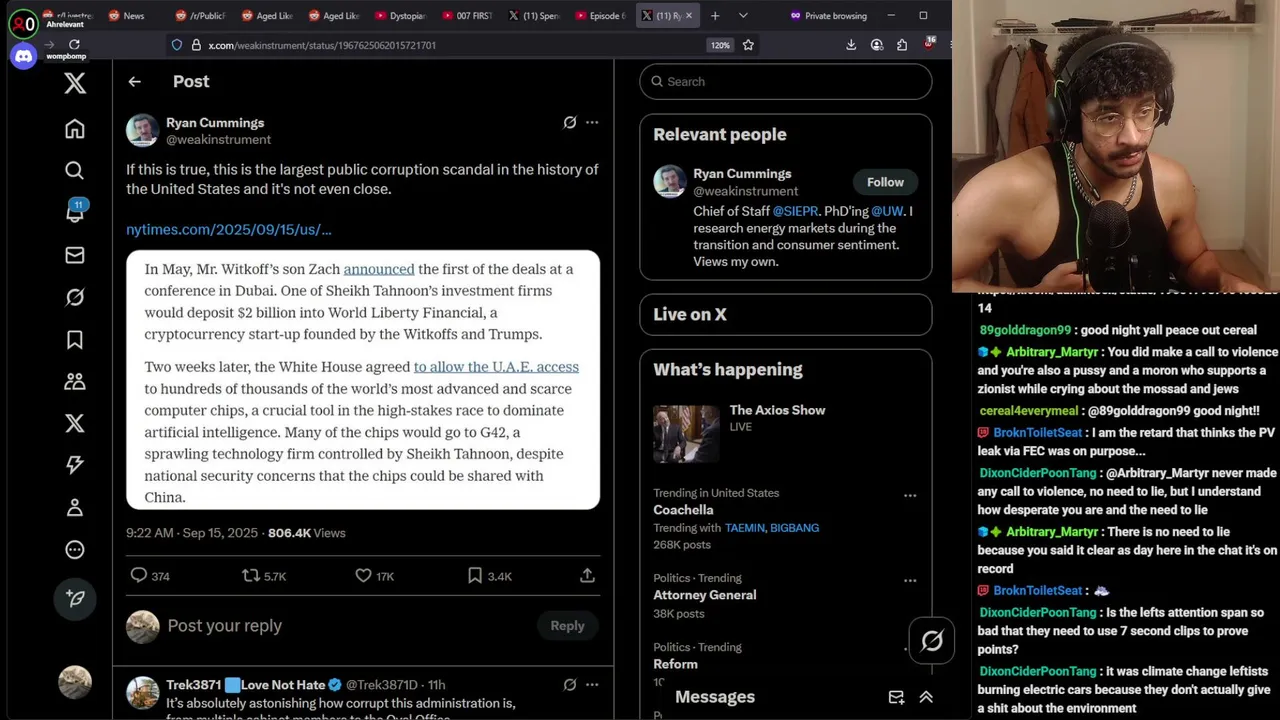Click new message icon in Messages bar

[896, 697]
